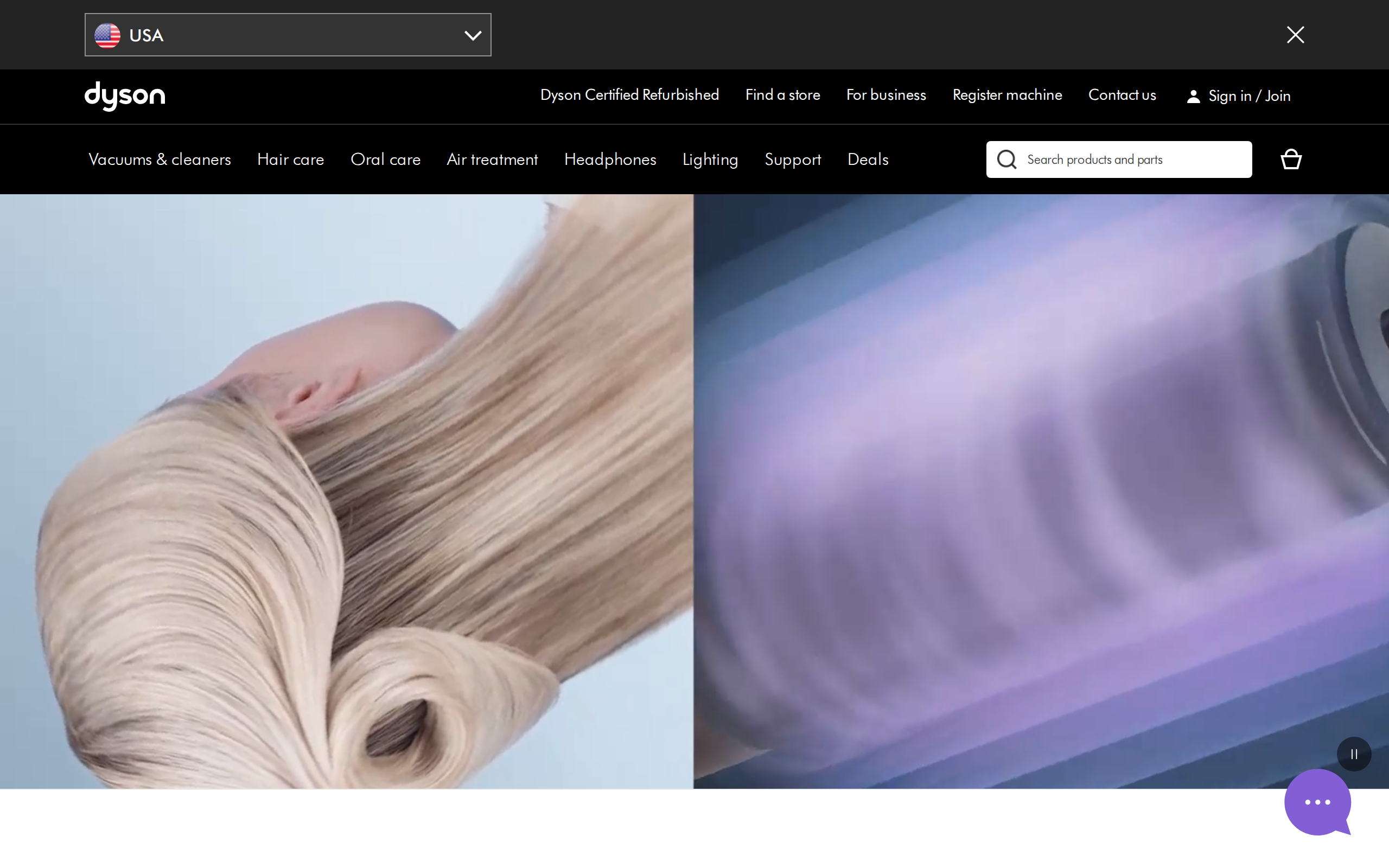1389x868 pixels.
Task: Open the For business link
Action: (x=885, y=95)
